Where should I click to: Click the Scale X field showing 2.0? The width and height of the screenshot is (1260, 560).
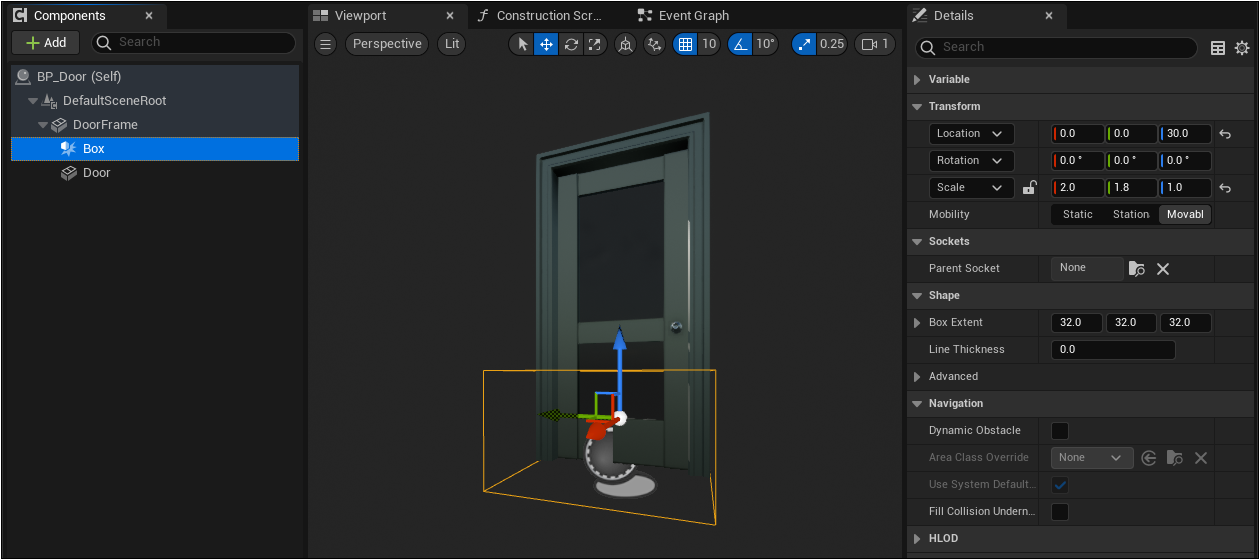(x=1078, y=187)
